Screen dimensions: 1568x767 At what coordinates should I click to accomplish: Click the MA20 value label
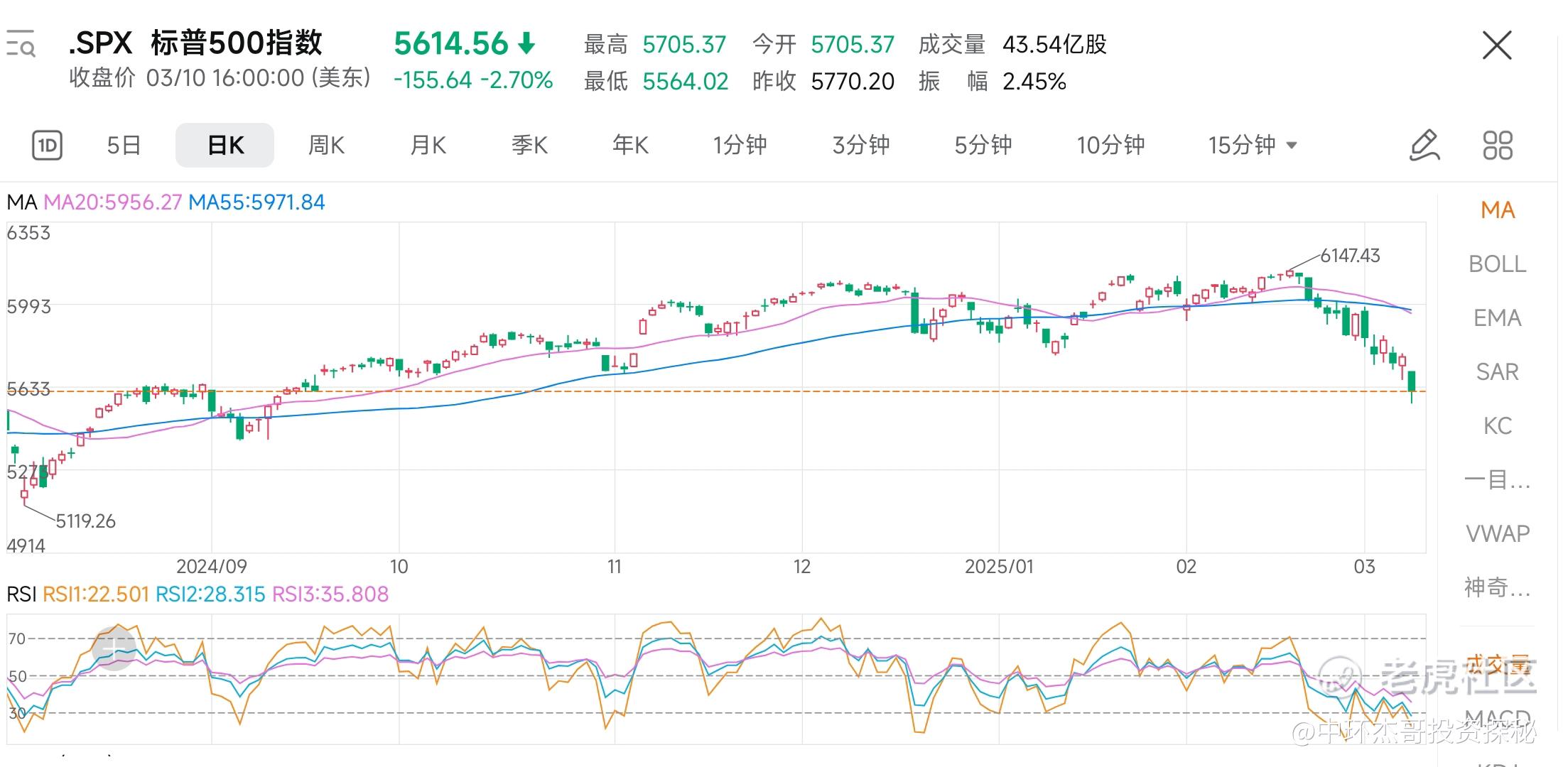(112, 202)
